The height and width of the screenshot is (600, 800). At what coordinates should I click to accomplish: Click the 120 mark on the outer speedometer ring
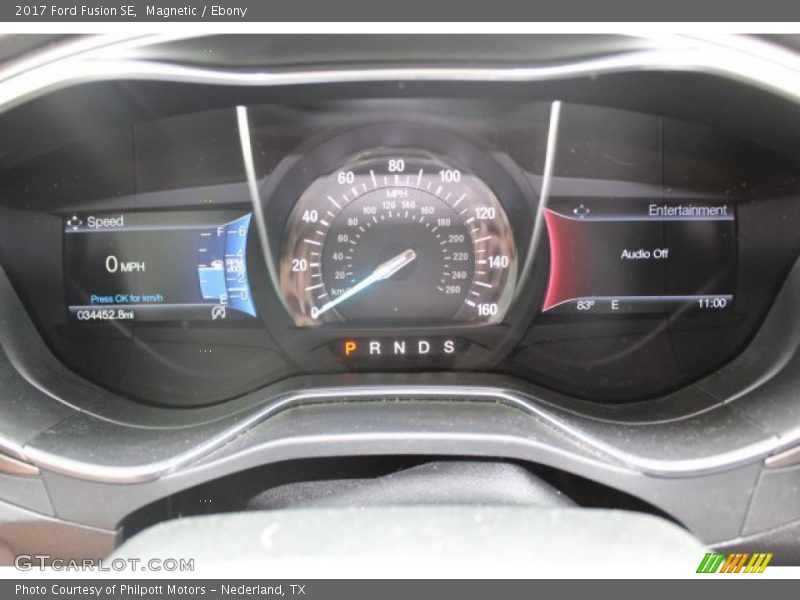485,213
